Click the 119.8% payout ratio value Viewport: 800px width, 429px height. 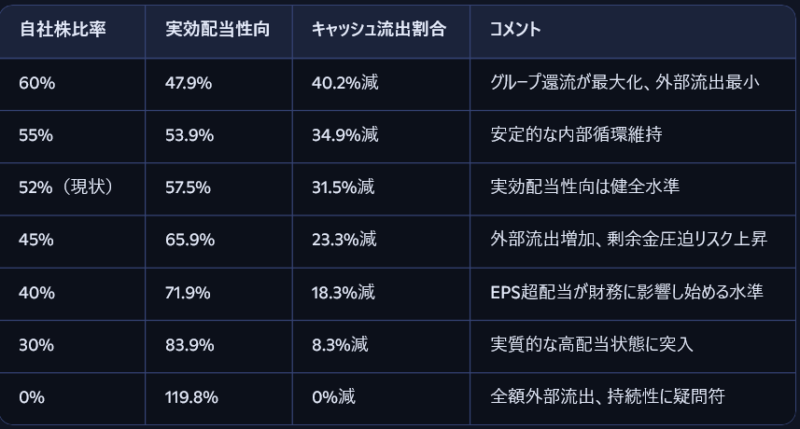coord(192,397)
